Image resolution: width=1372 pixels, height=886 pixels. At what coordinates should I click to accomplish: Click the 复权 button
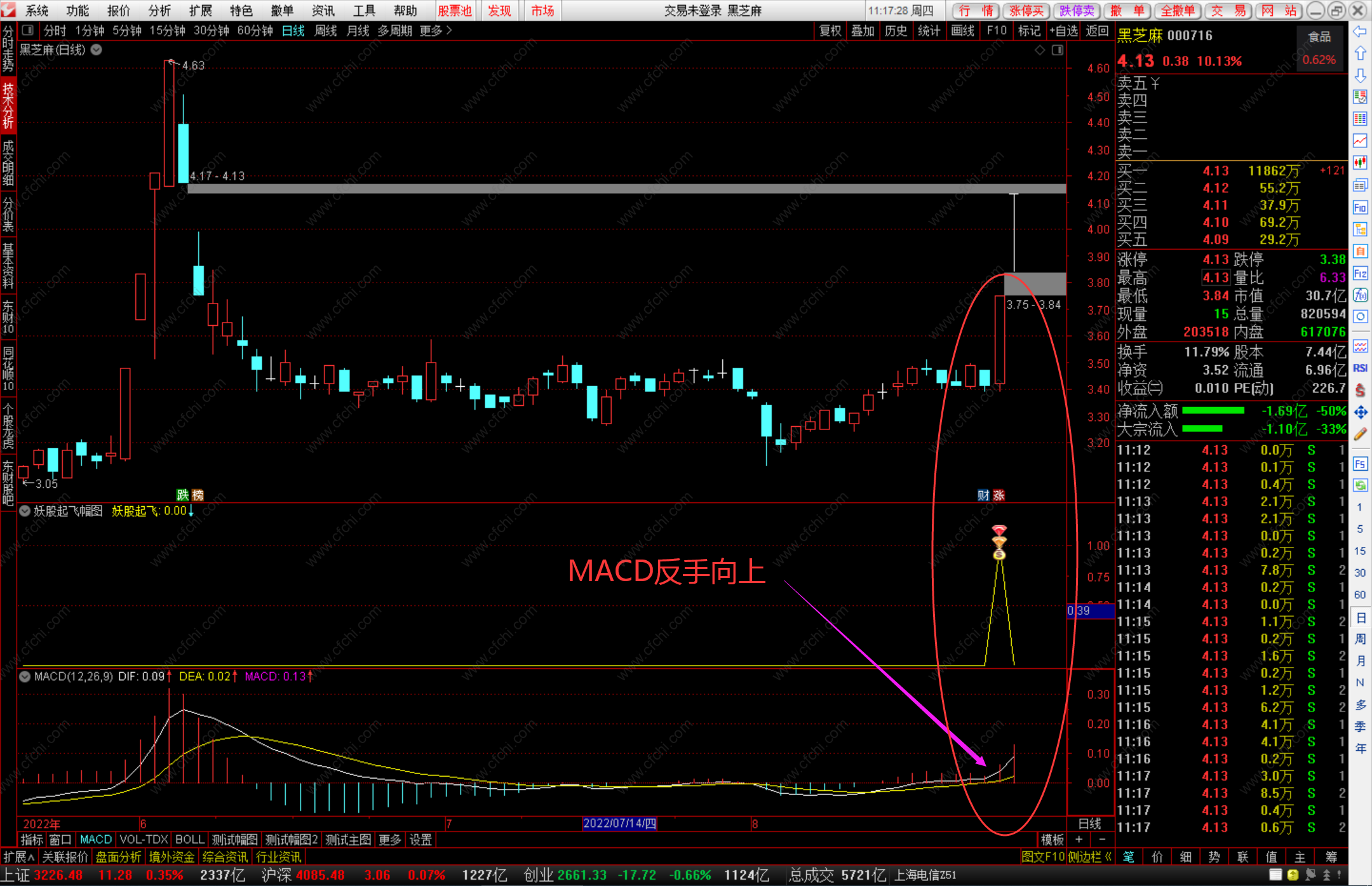pos(830,30)
